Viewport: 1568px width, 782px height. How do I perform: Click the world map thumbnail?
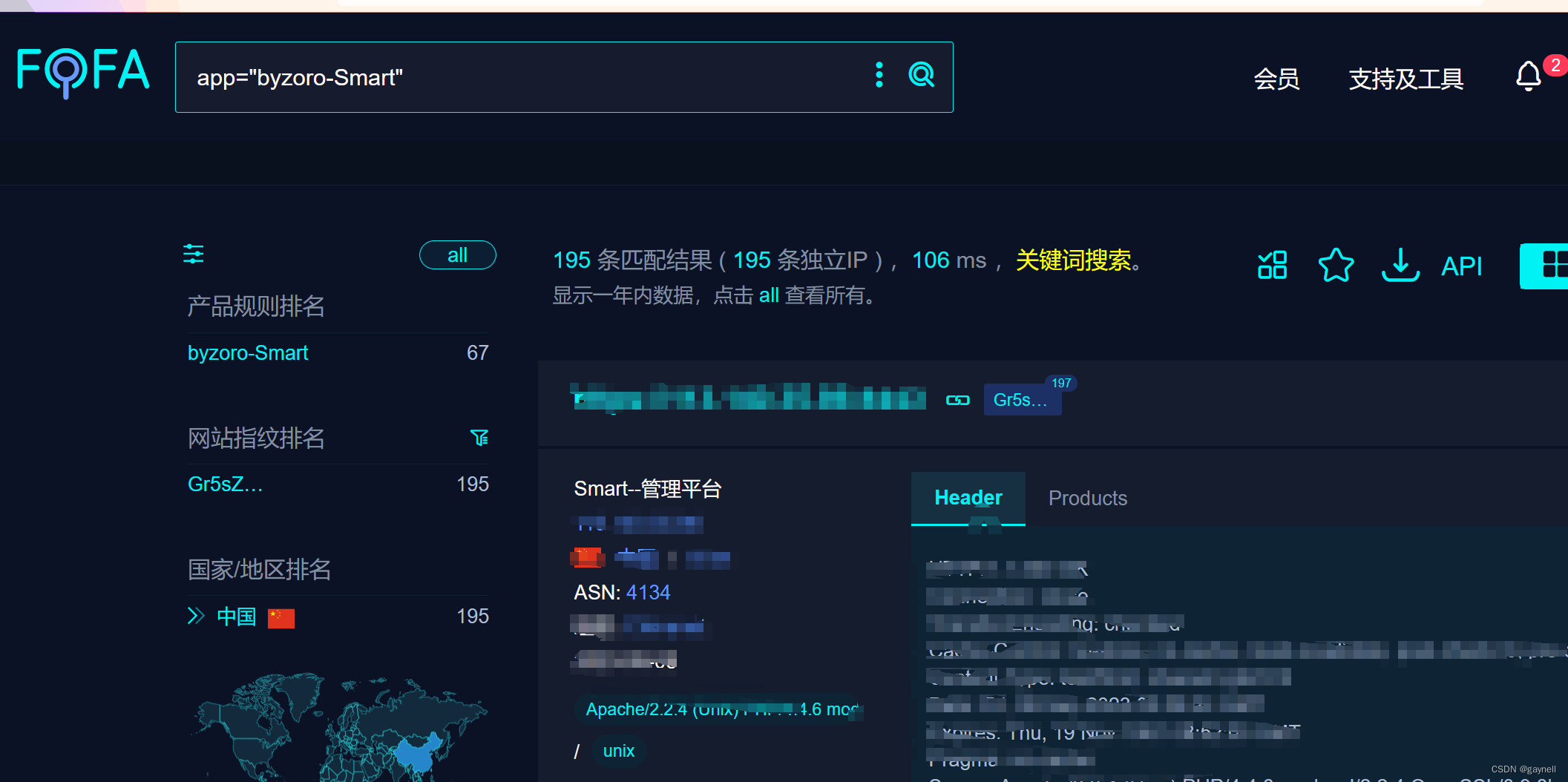pyautogui.click(x=341, y=727)
